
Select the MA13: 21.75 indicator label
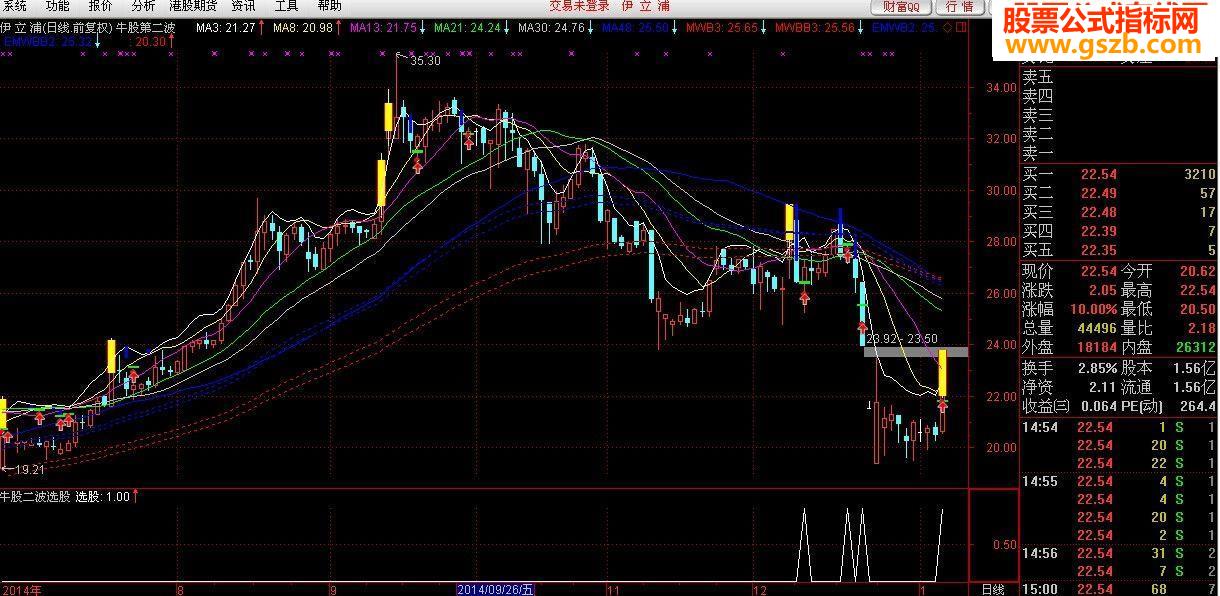click(385, 28)
